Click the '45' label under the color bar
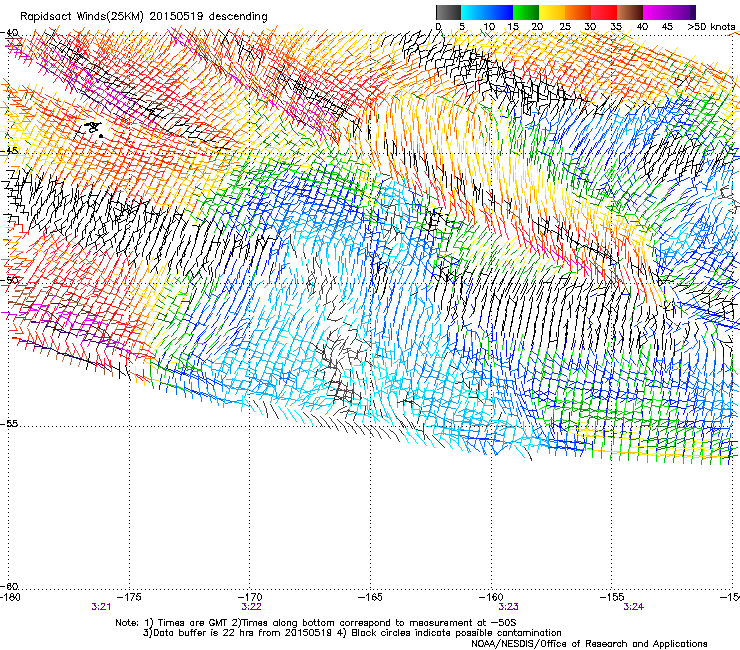 pos(667,26)
